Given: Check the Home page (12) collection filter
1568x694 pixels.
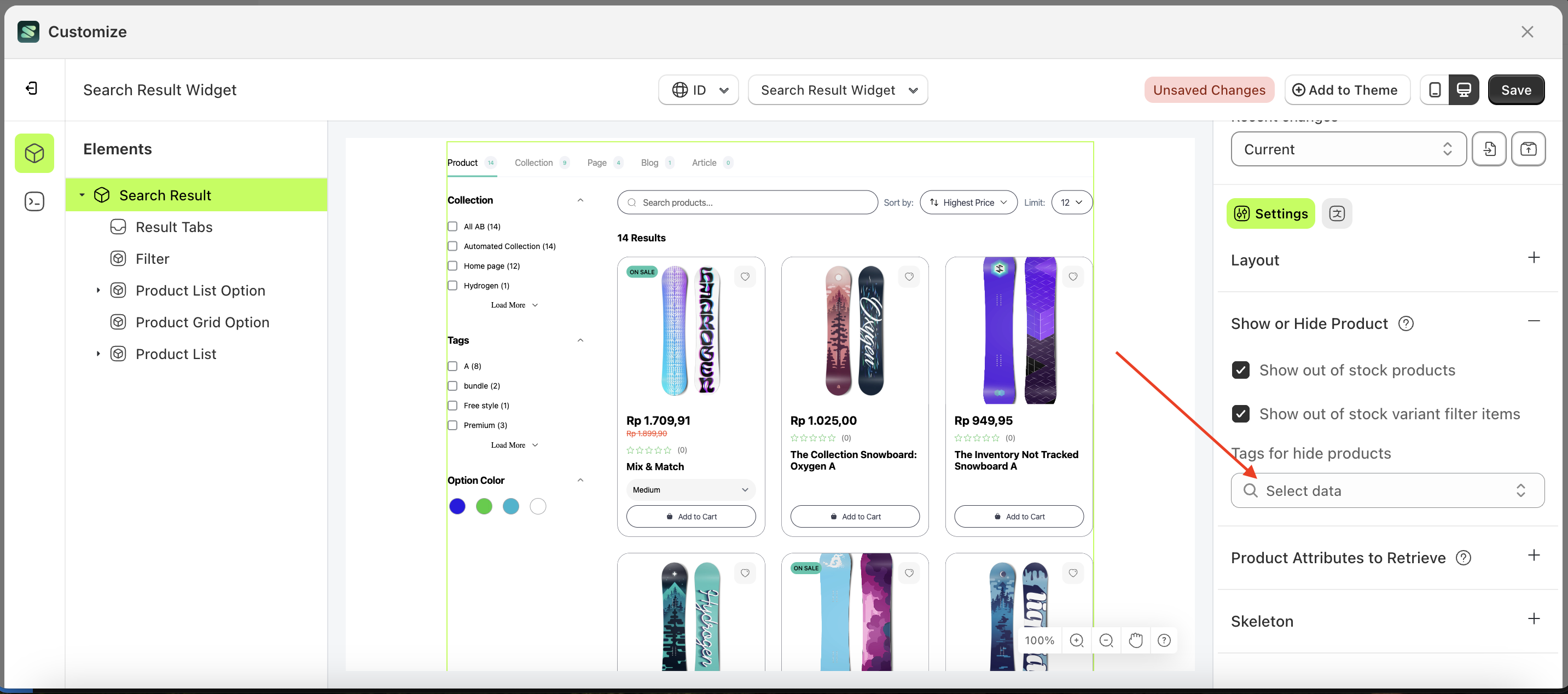Looking at the screenshot, I should [x=452, y=265].
